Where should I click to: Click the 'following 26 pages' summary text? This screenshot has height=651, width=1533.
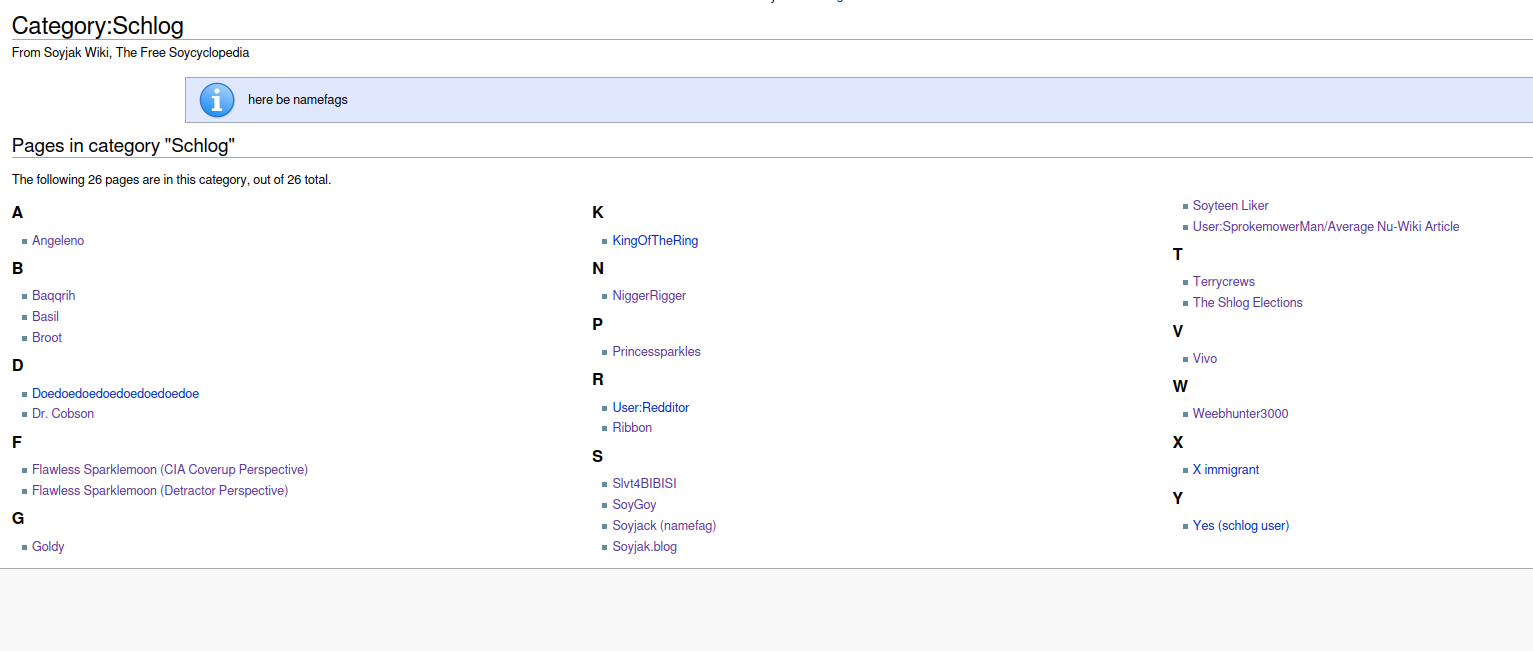pyautogui.click(x=171, y=180)
